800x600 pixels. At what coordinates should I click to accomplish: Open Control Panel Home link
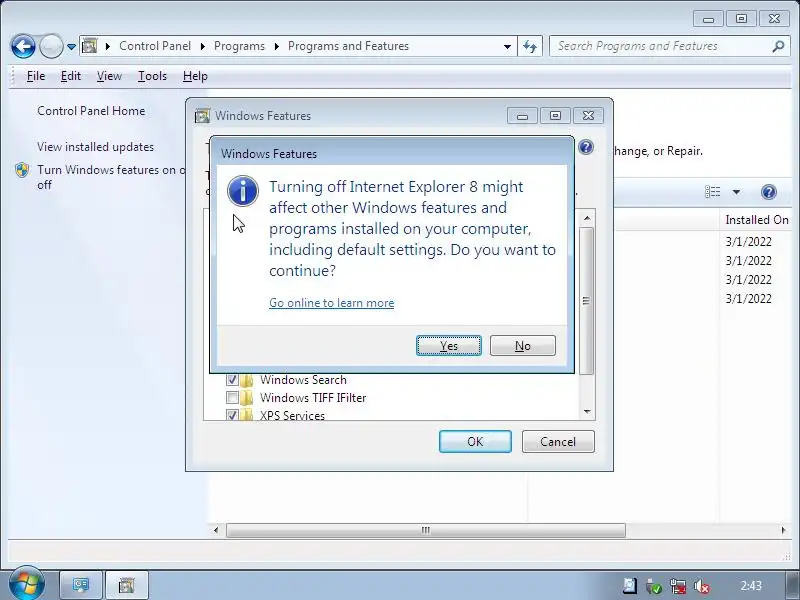[91, 111]
